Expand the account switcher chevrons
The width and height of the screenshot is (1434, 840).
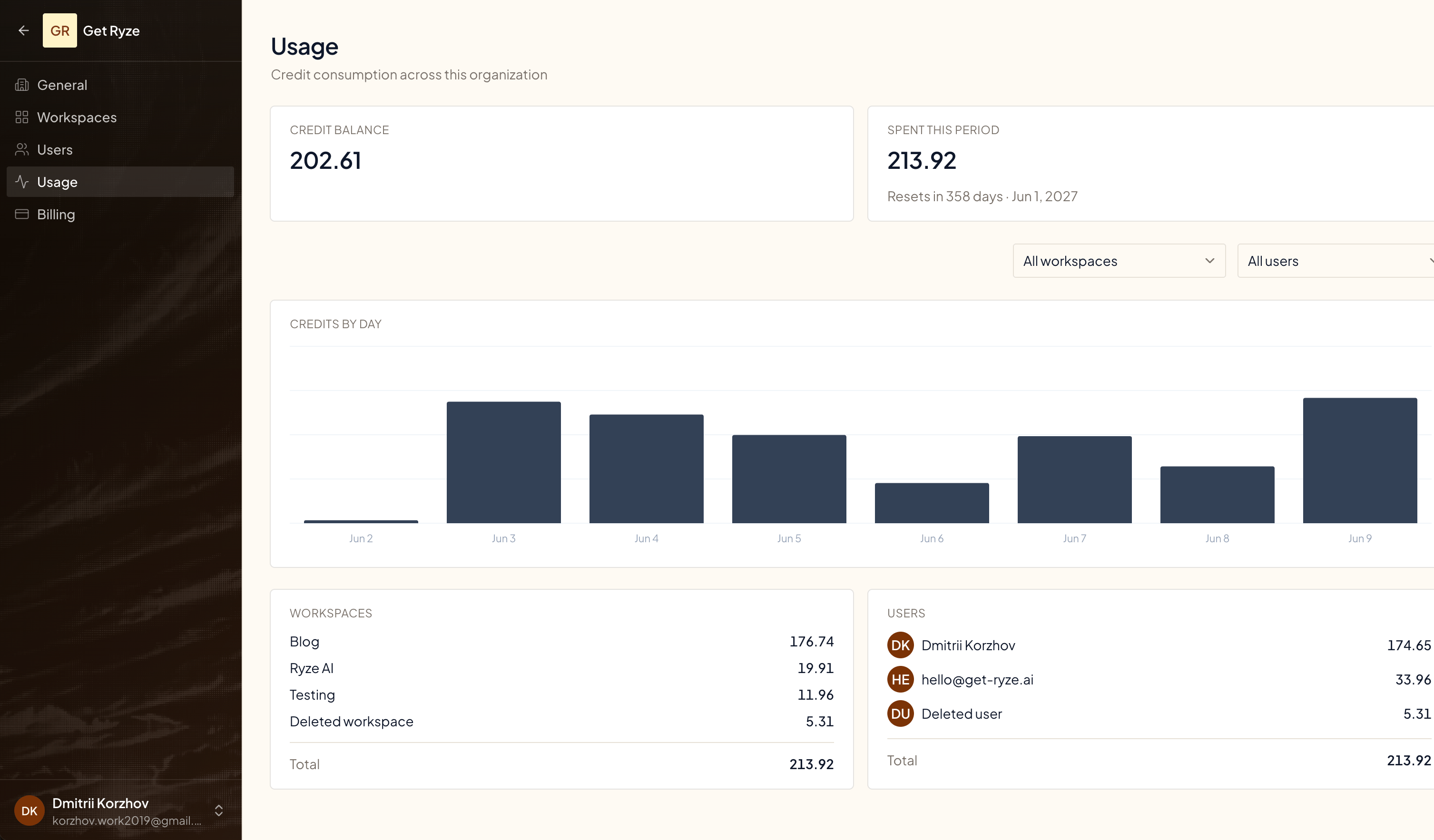[218, 811]
